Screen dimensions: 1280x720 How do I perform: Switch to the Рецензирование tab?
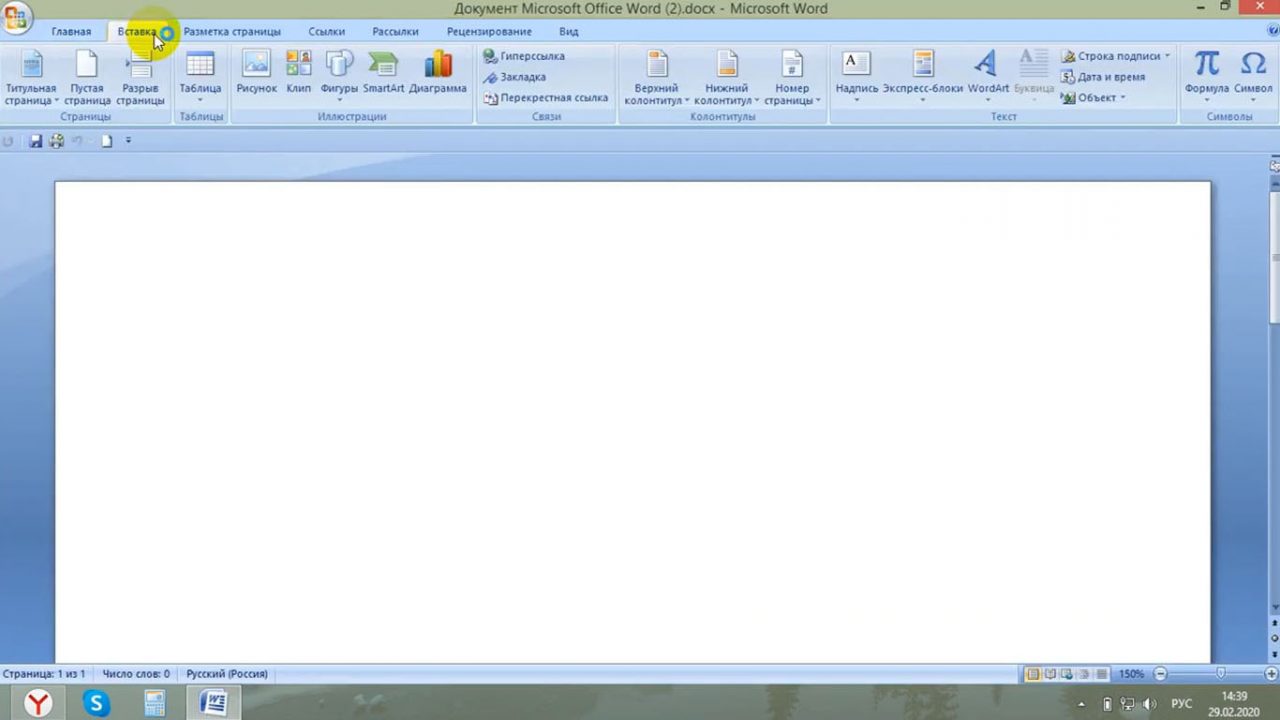[489, 32]
